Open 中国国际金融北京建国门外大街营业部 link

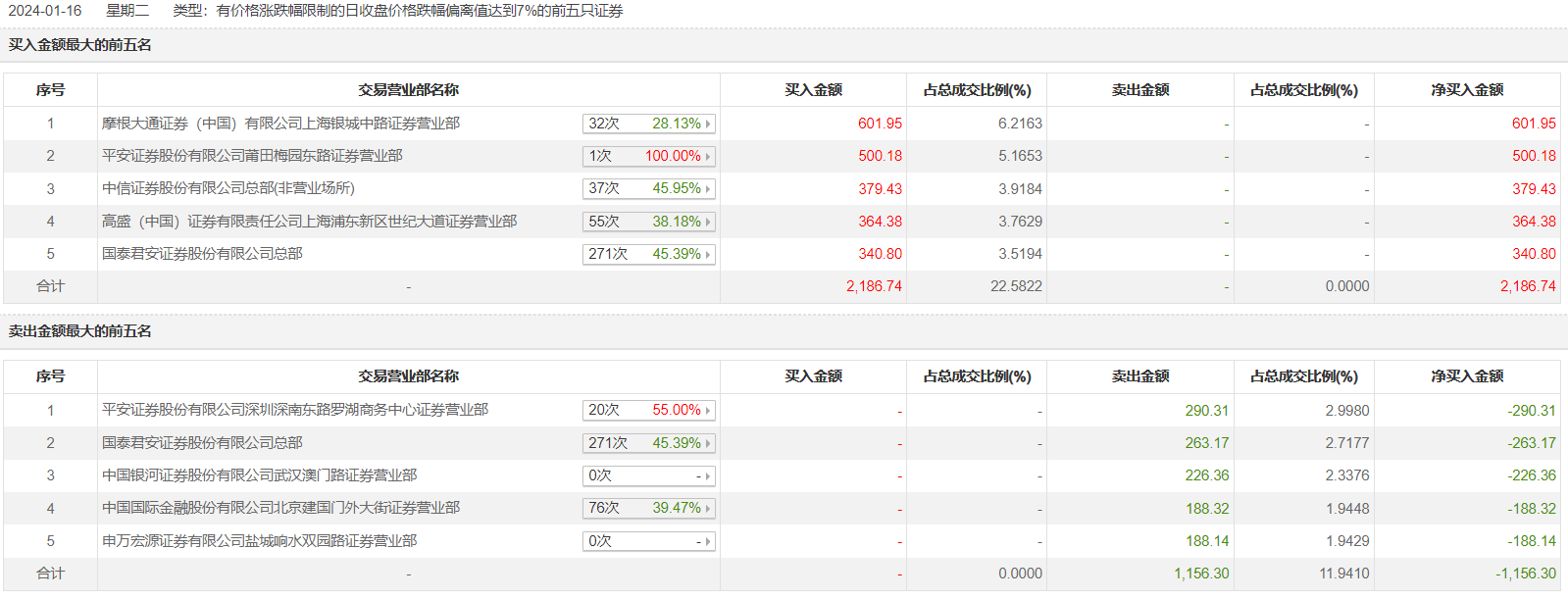[x=280, y=508]
